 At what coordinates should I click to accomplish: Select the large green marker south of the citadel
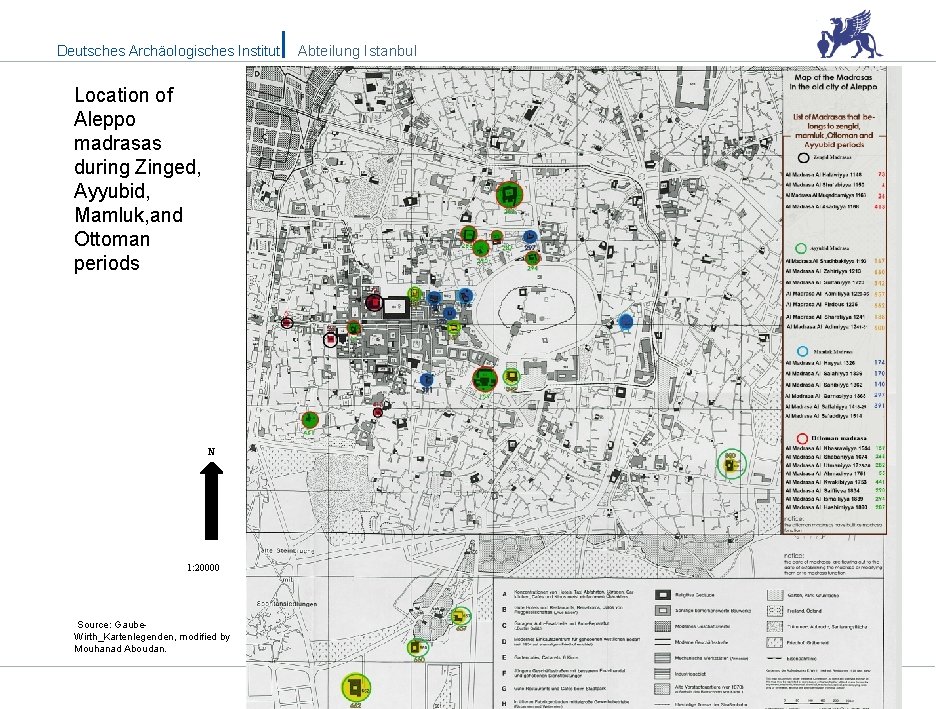click(485, 379)
